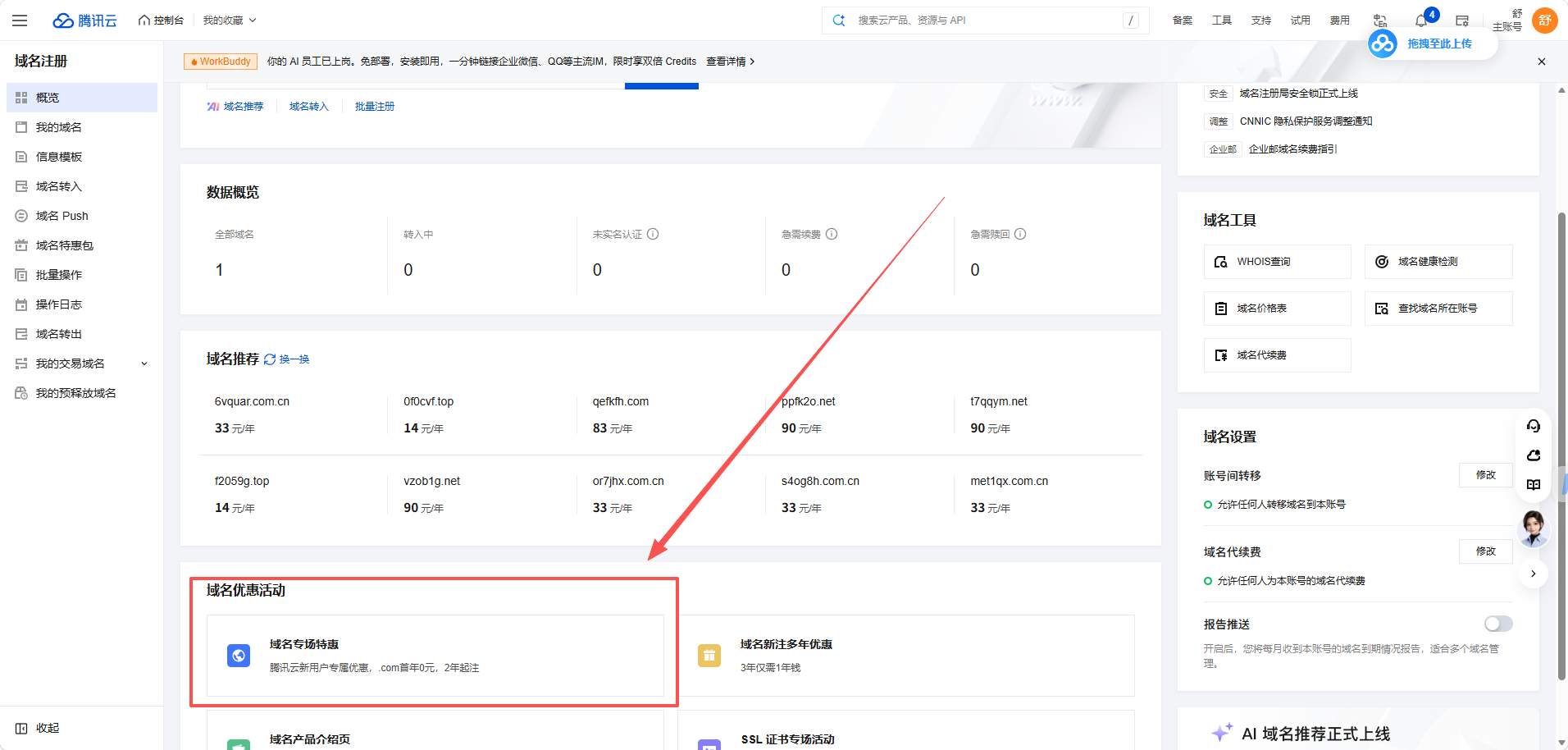Image resolution: width=1568 pixels, height=750 pixels.
Task: Click the 批量注册 link
Action: (x=375, y=107)
